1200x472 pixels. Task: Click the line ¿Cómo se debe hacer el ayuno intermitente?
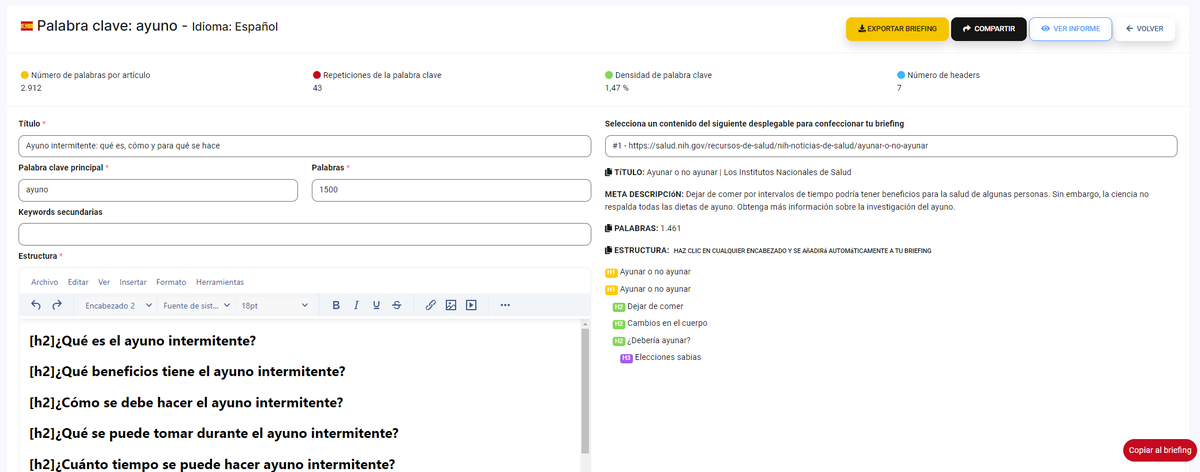pyautogui.click(x=186, y=403)
